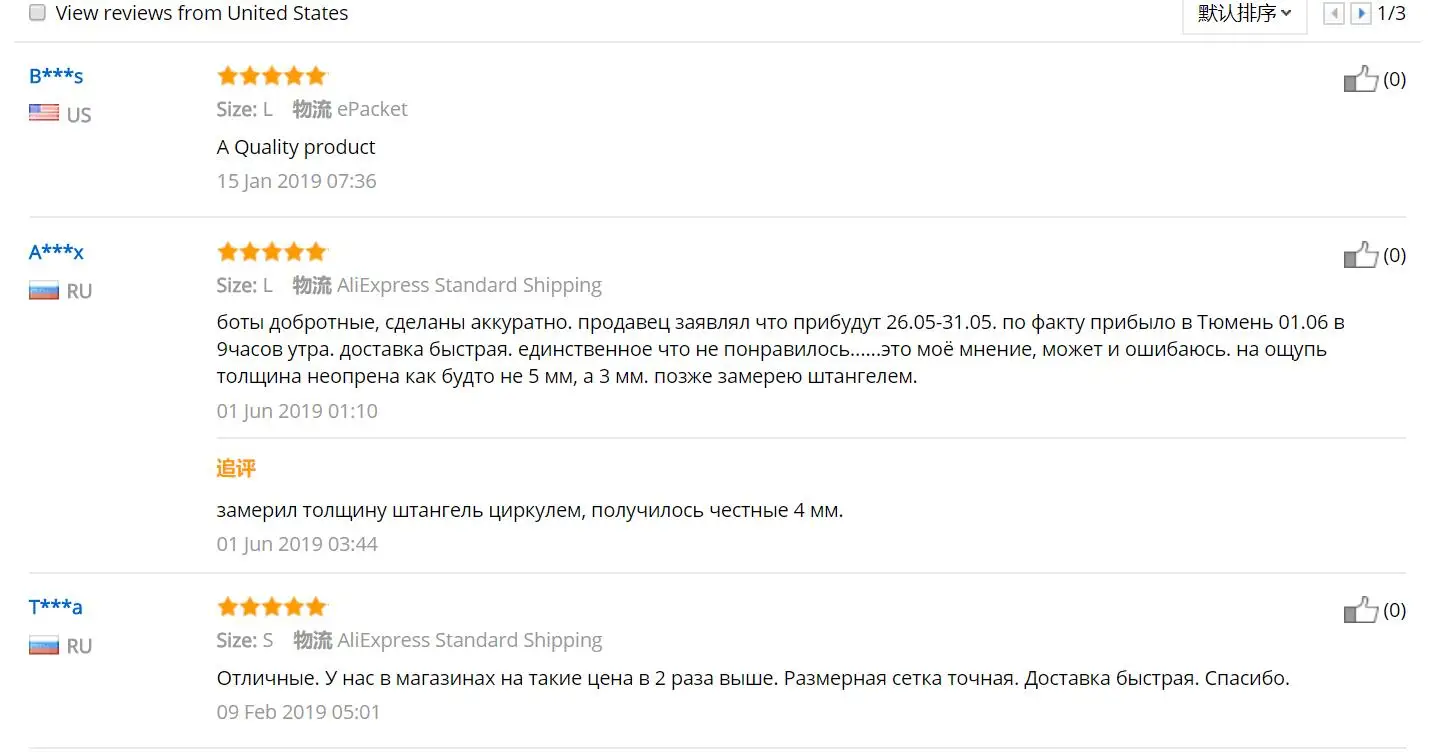Click the "View reviews from United States" label text
This screenshot has width=1433, height=752.
(x=202, y=13)
